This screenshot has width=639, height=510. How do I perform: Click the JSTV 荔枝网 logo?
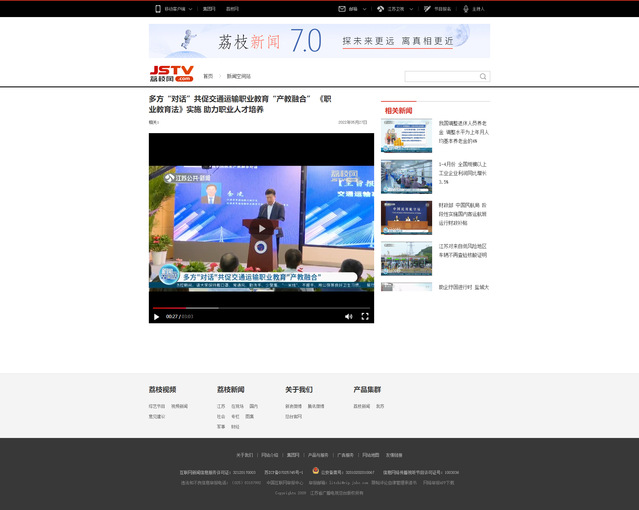click(x=171, y=74)
